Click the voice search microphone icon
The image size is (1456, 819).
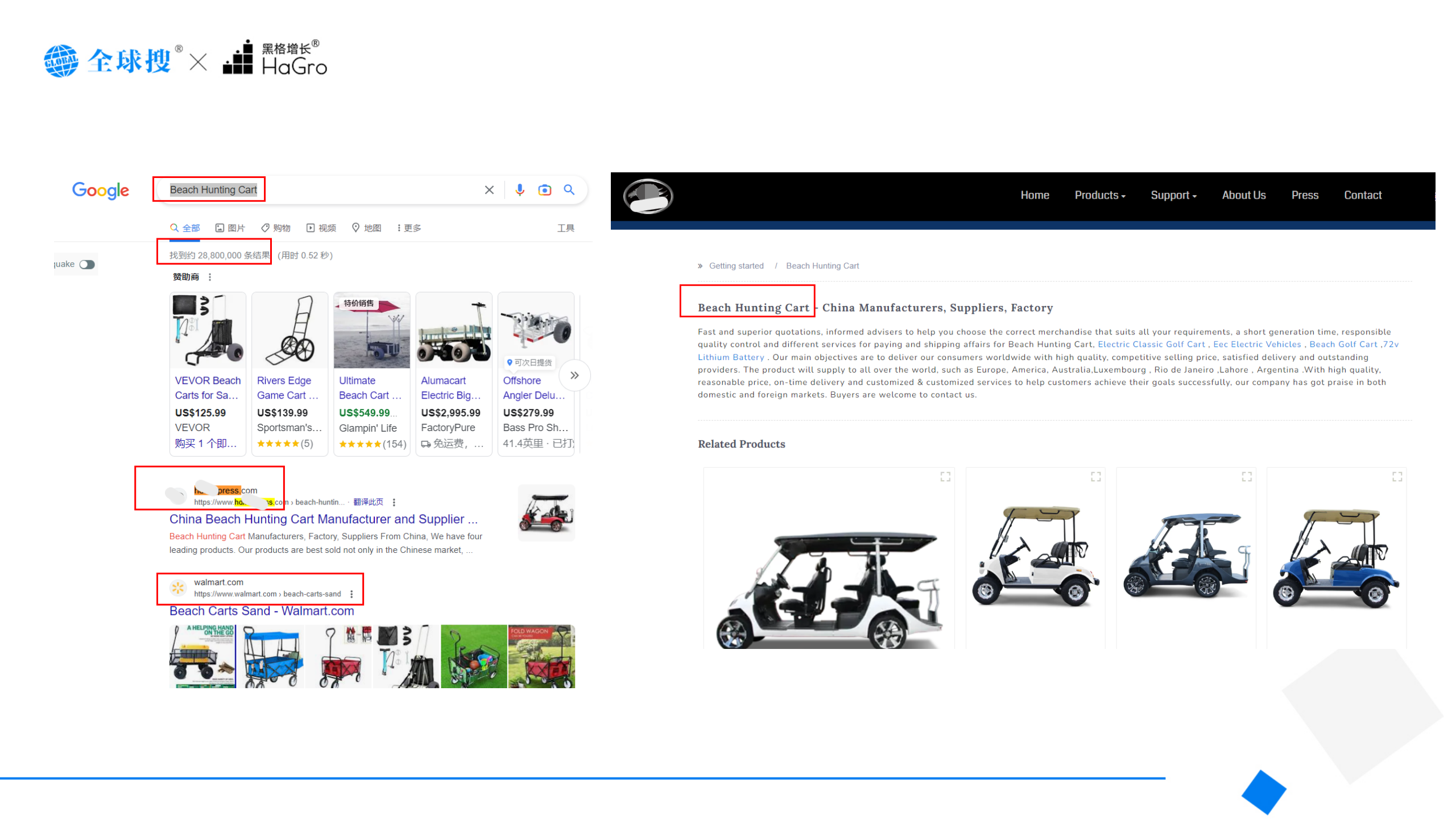tap(519, 190)
